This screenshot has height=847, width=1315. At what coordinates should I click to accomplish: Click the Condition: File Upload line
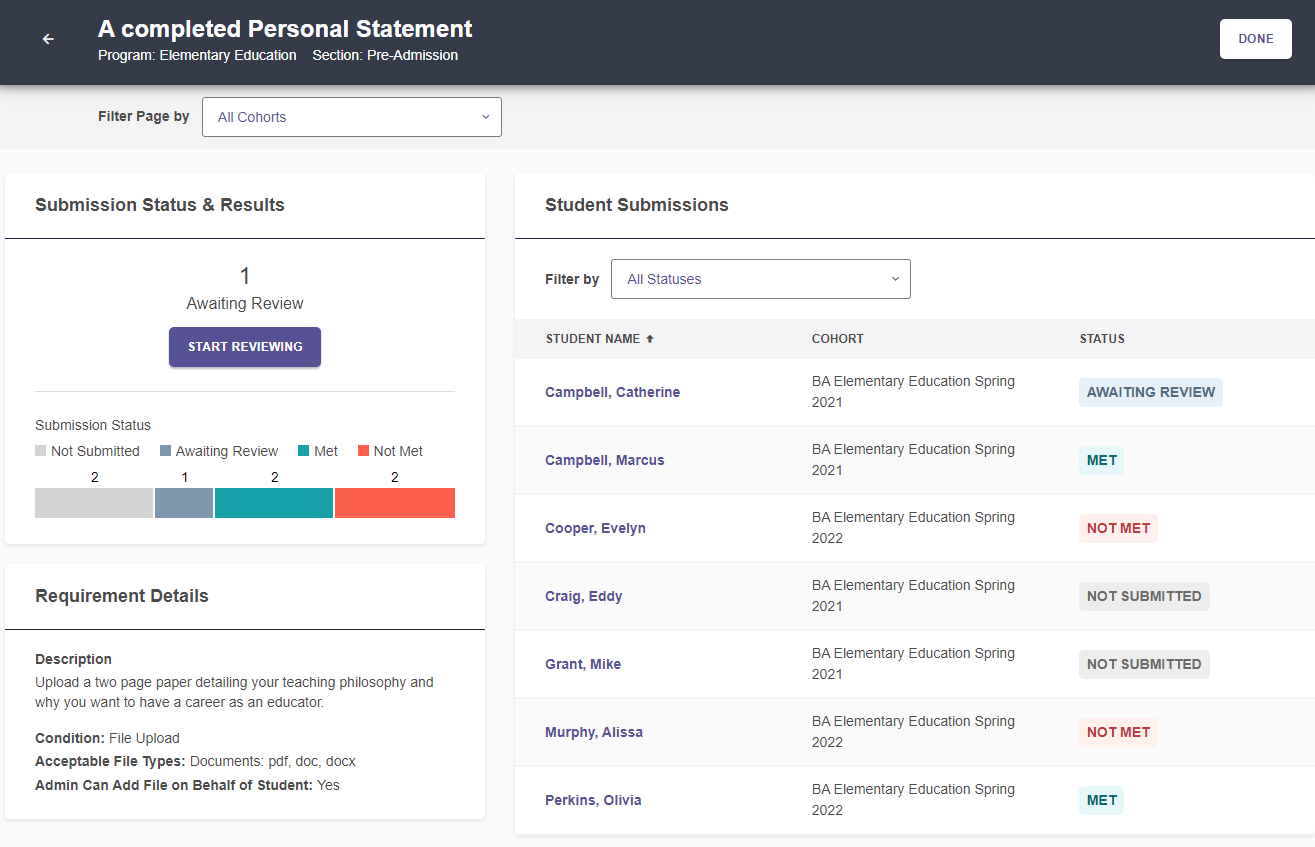coord(107,738)
